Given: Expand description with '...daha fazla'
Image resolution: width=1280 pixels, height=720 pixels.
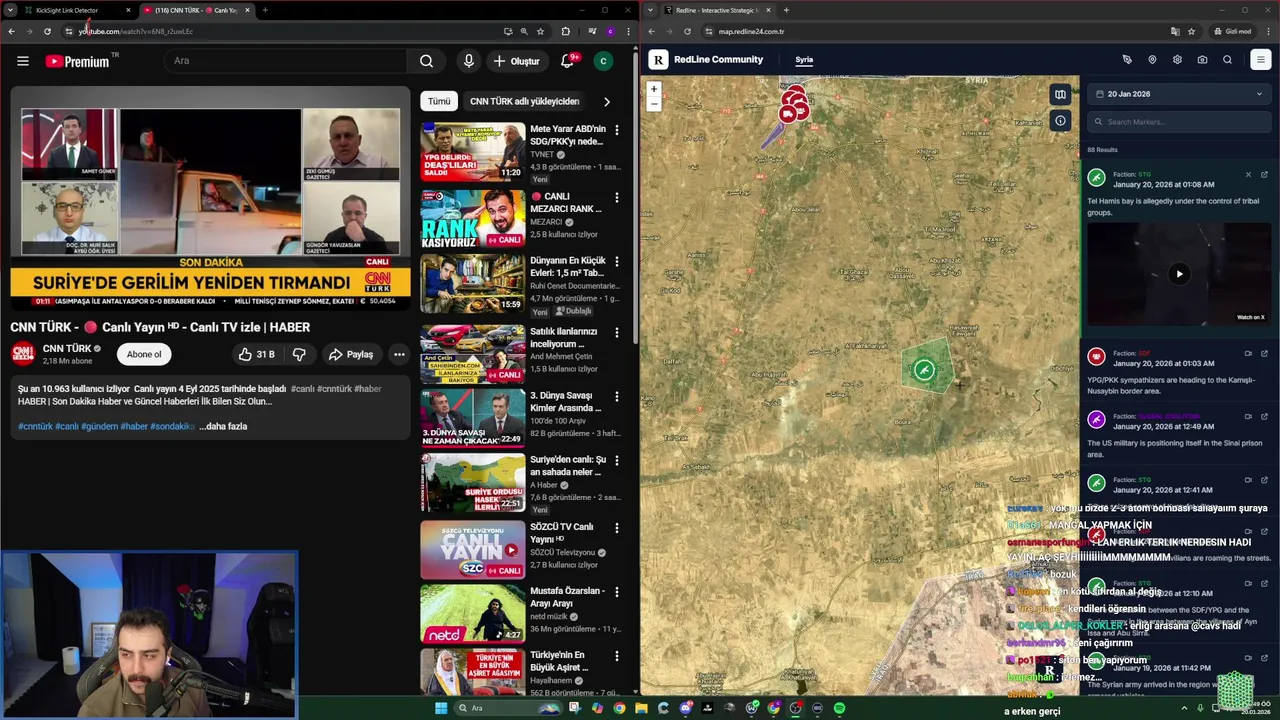Looking at the screenshot, I should pos(223,426).
